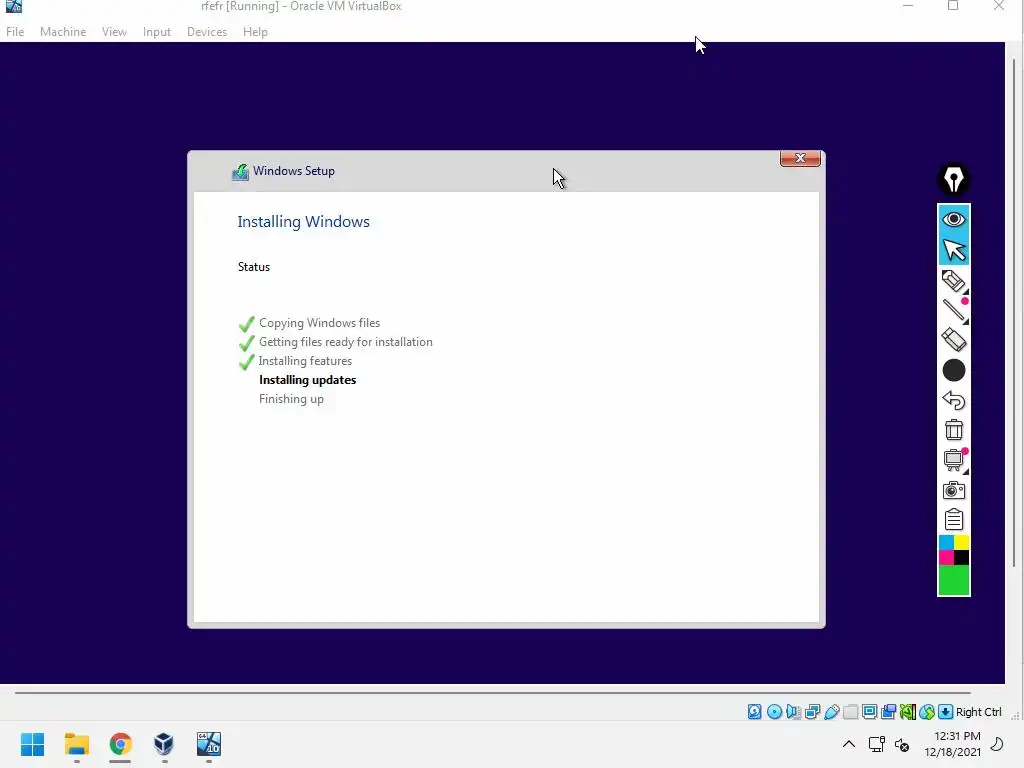
Task: Click the Installing features status line
Action: (305, 360)
